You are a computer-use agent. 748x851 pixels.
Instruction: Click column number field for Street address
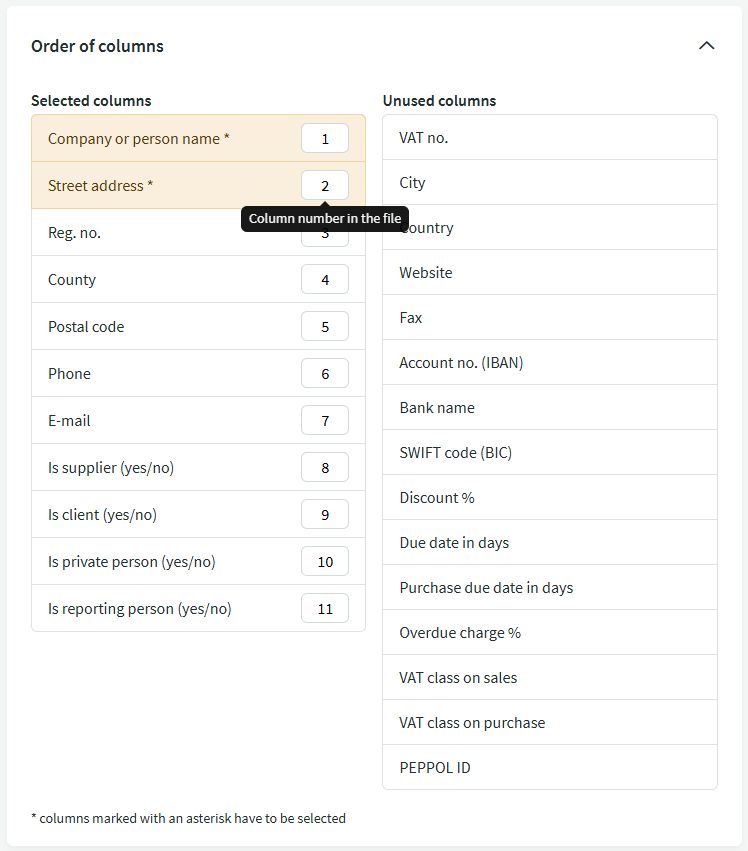coord(325,186)
